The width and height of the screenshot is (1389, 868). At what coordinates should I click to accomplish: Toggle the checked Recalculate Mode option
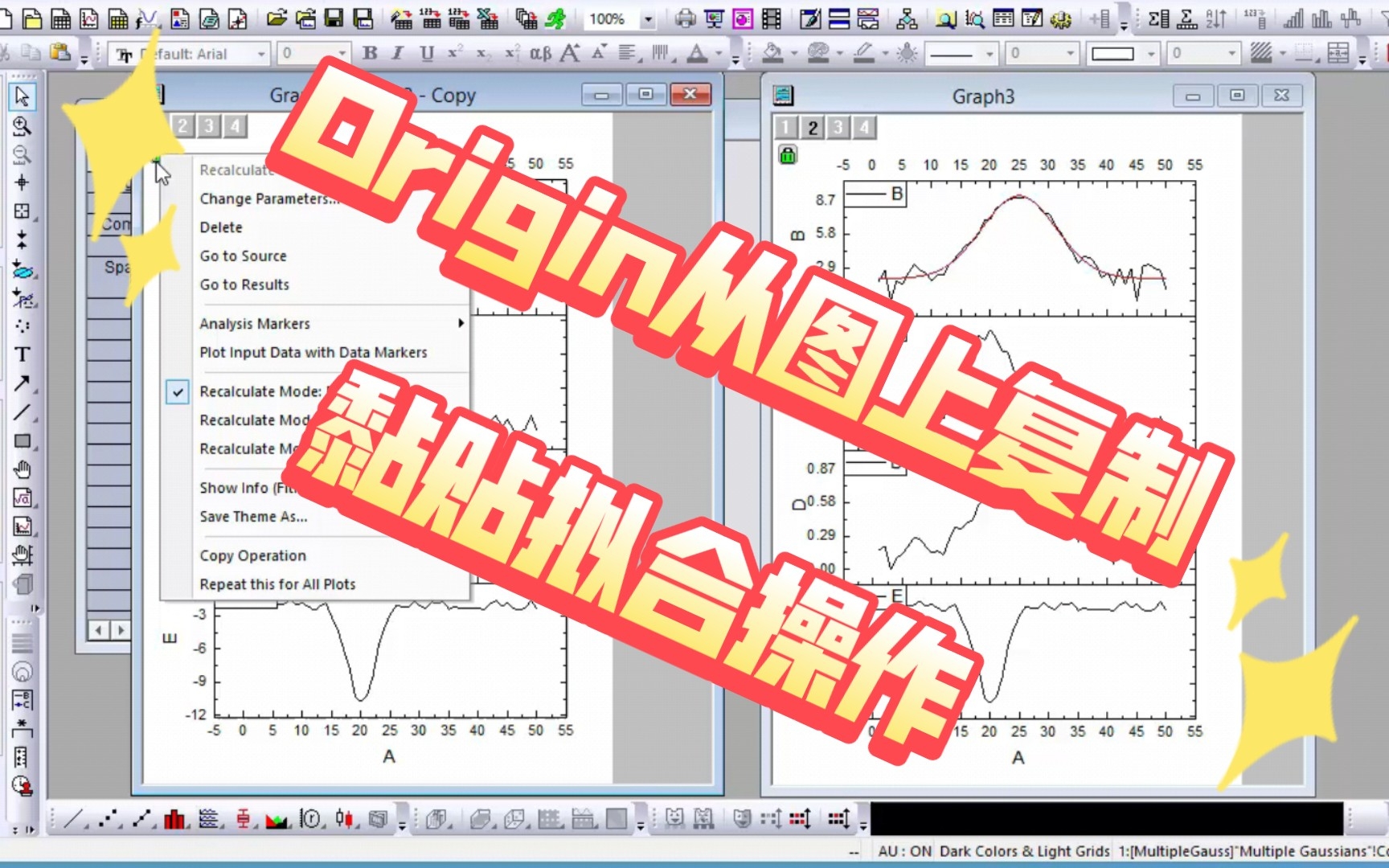(178, 391)
